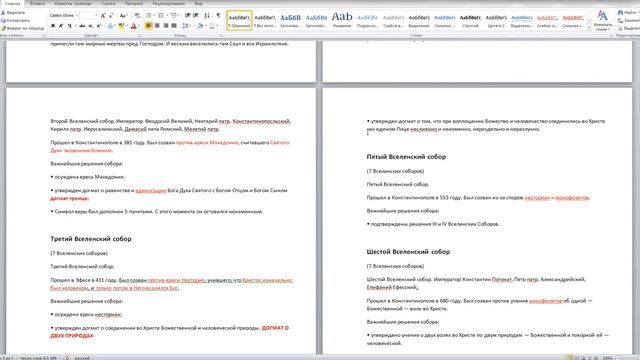Apply yellow text highlight color
This screenshot has height=360, width=640.
tap(121, 26)
